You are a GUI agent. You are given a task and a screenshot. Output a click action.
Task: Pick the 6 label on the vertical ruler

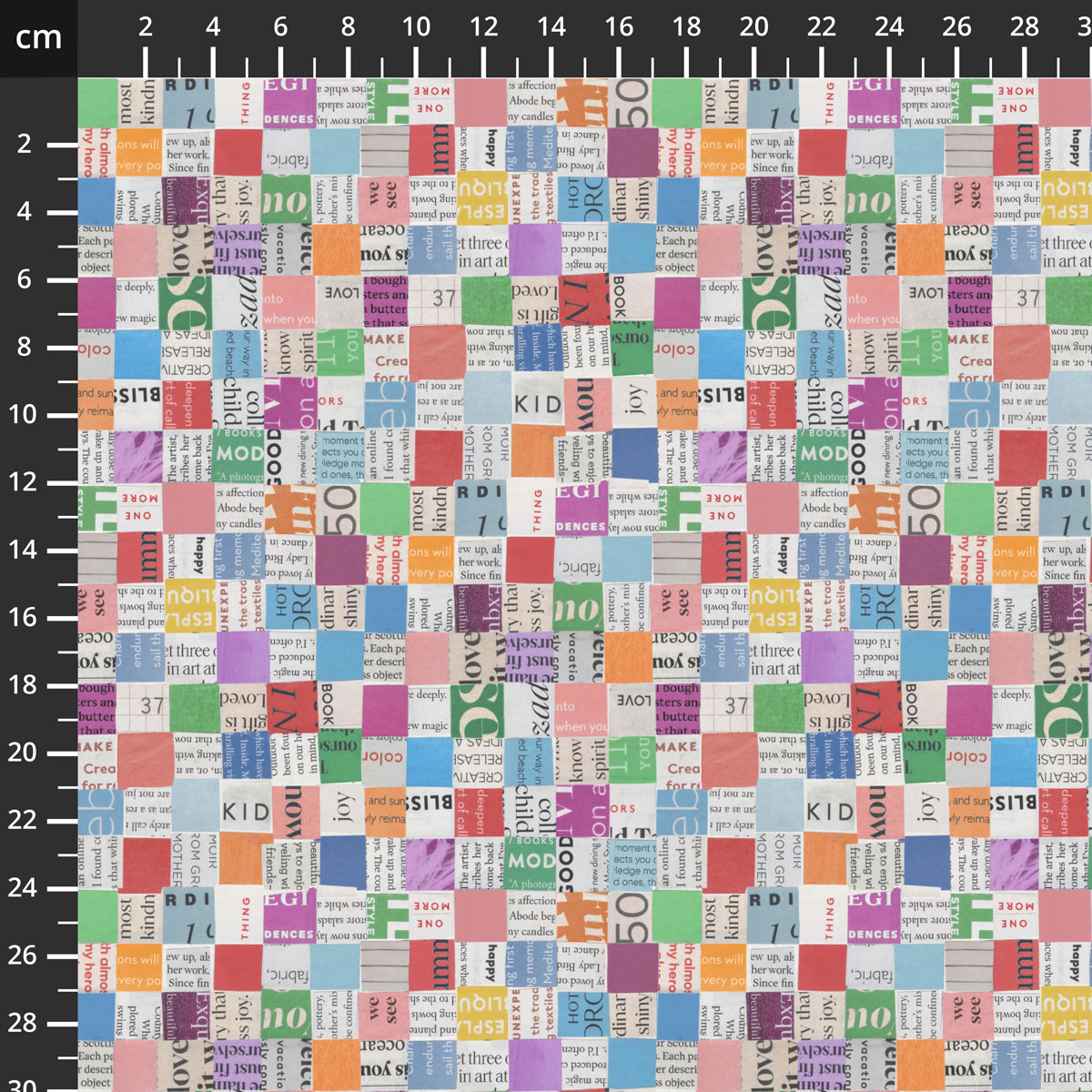[x=25, y=279]
